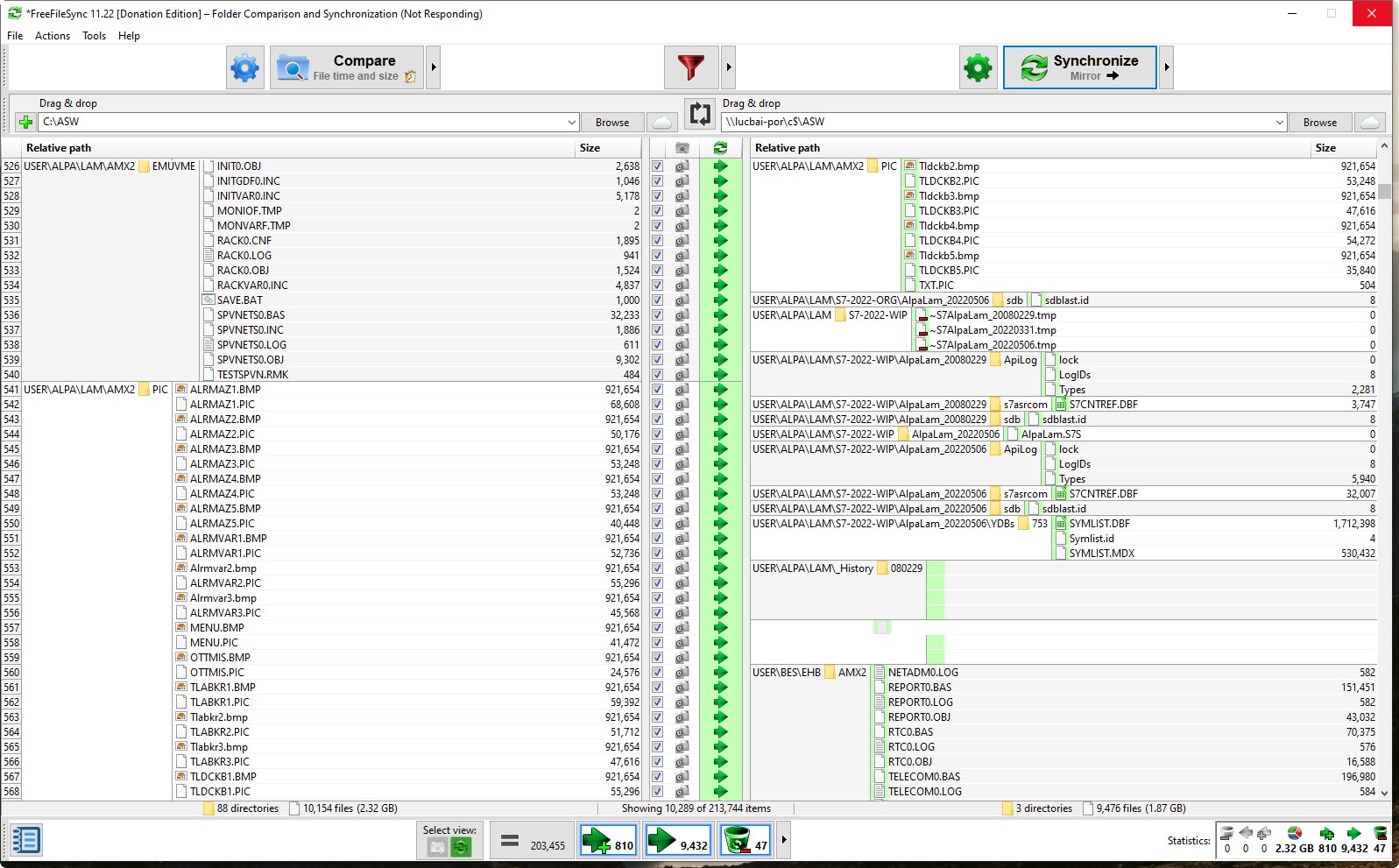Viewport: 1399px width, 868px height.
Task: Open comparison settings with the blue gear
Action: (245, 67)
